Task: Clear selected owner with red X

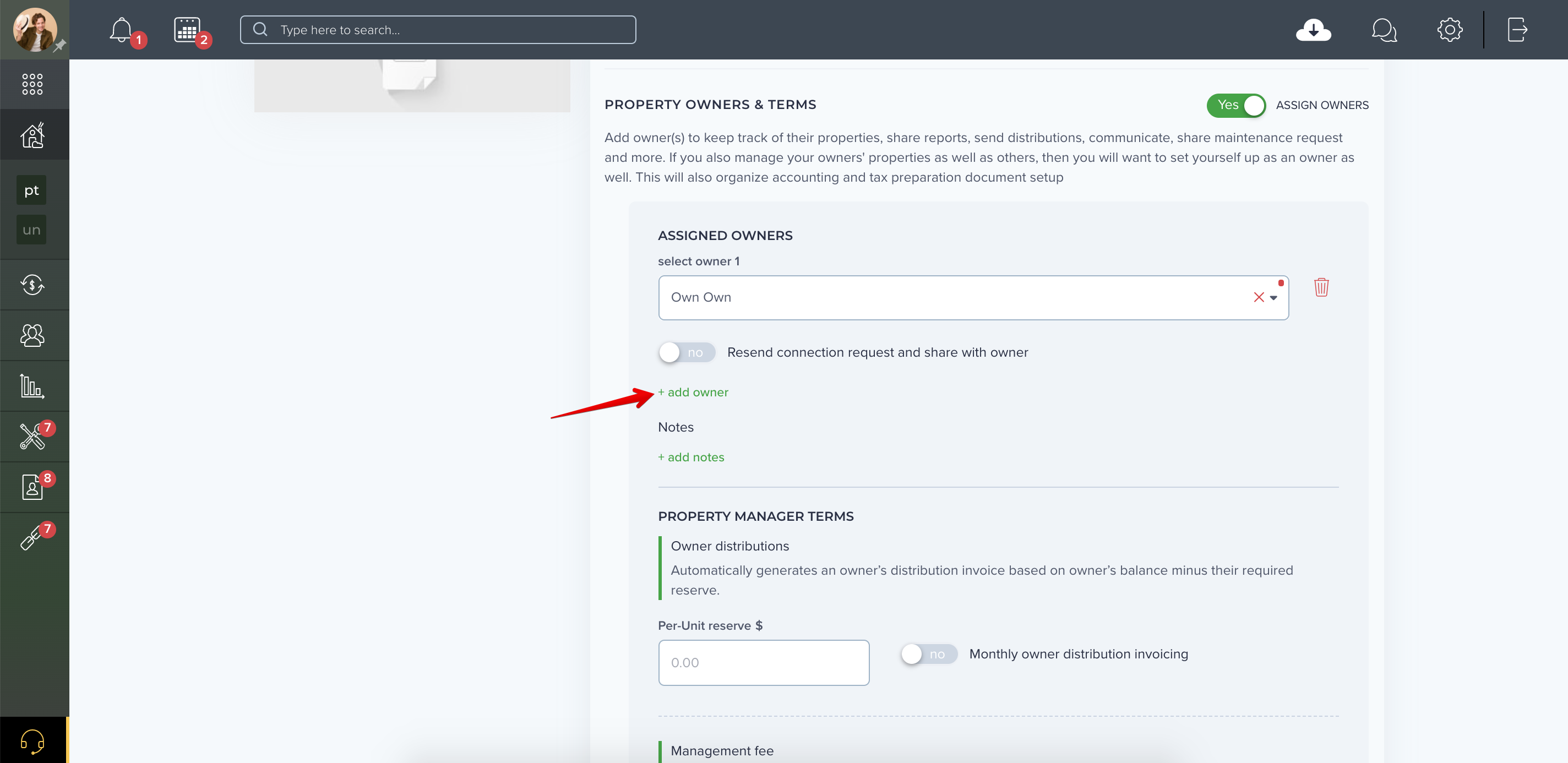Action: pos(1258,297)
